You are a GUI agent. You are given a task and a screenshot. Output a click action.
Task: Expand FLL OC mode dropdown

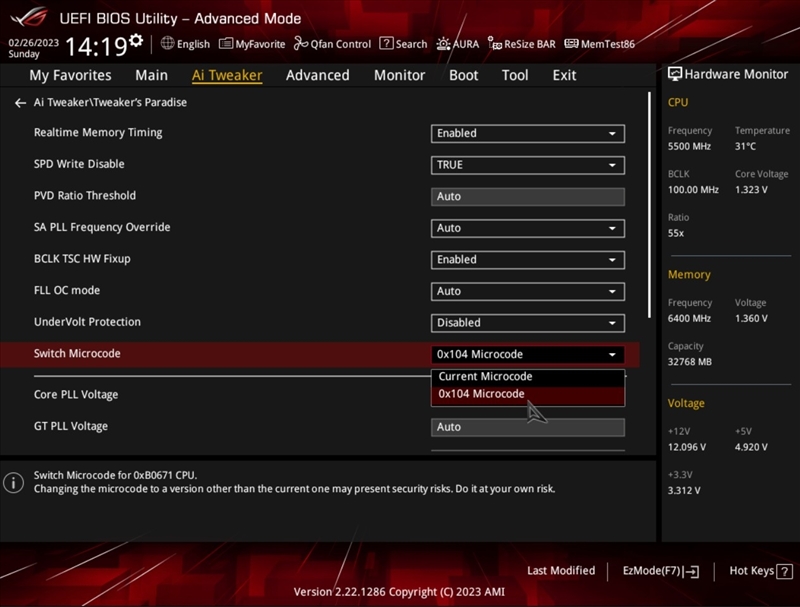click(x=528, y=292)
